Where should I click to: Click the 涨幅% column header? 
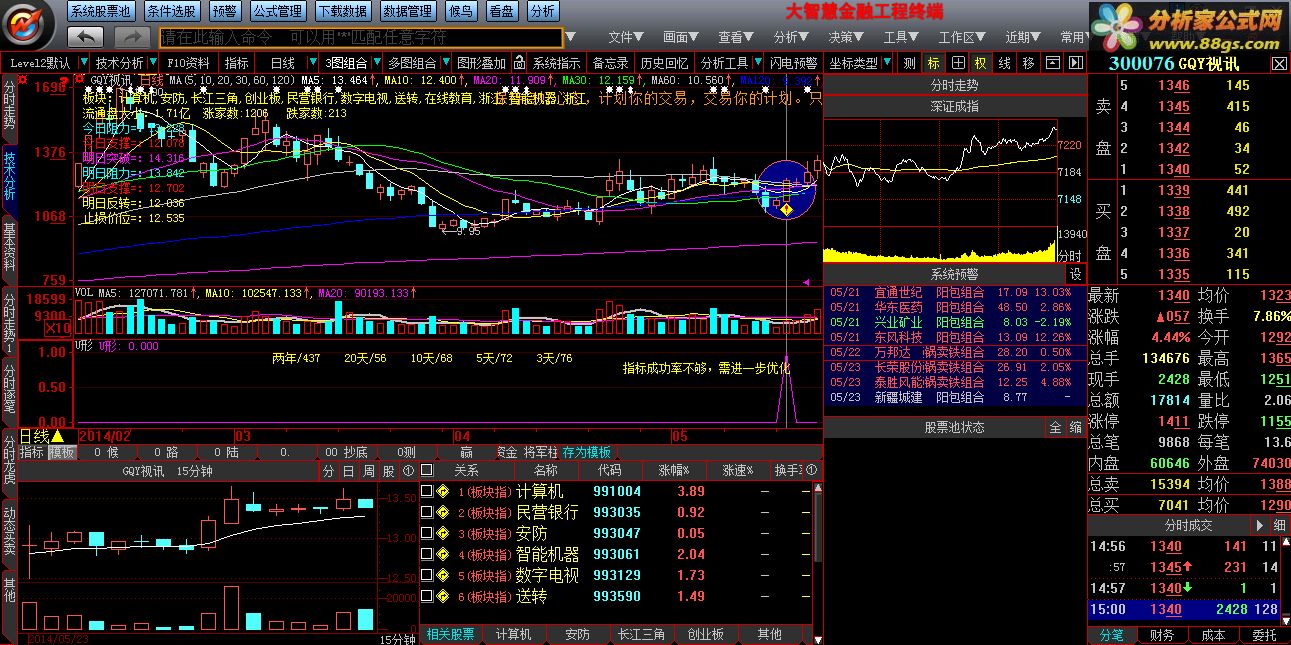673,470
